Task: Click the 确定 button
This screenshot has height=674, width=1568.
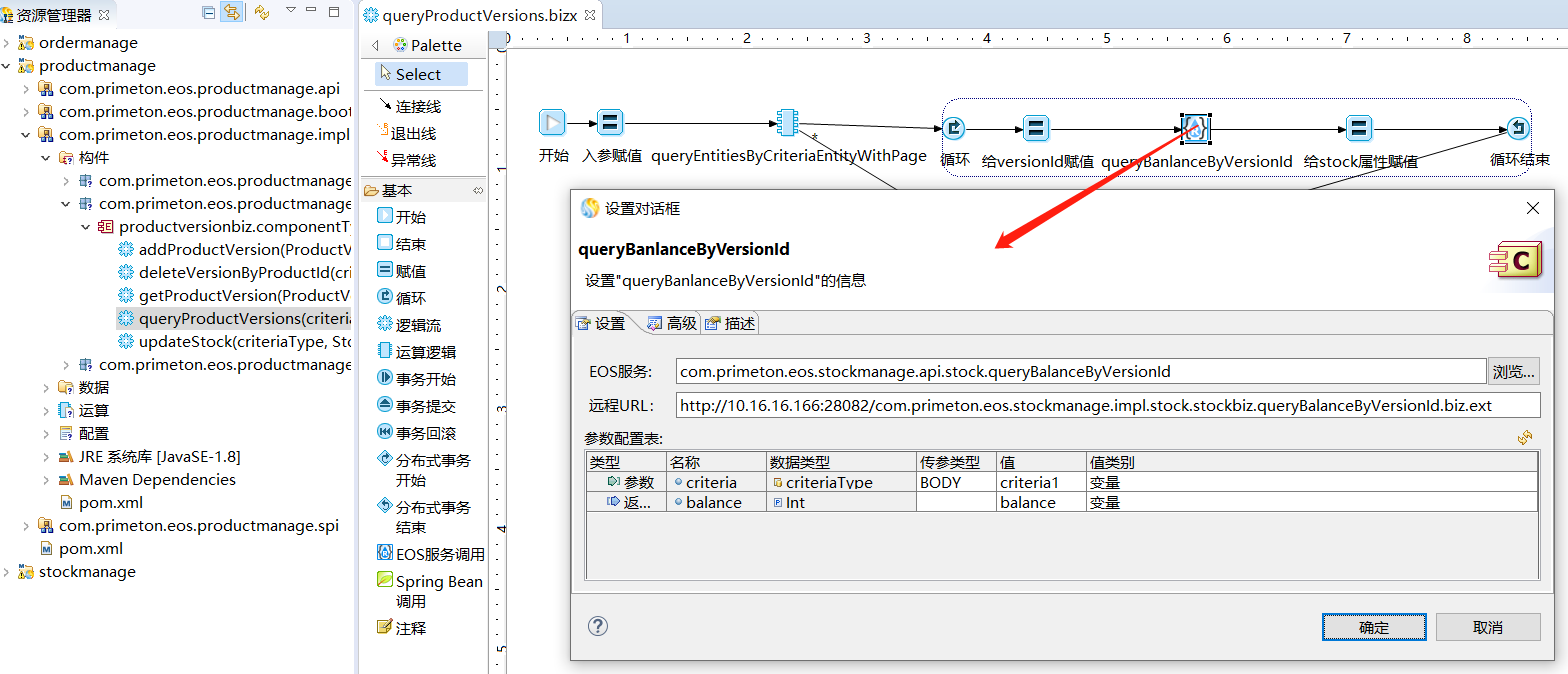Action: pos(1373,627)
